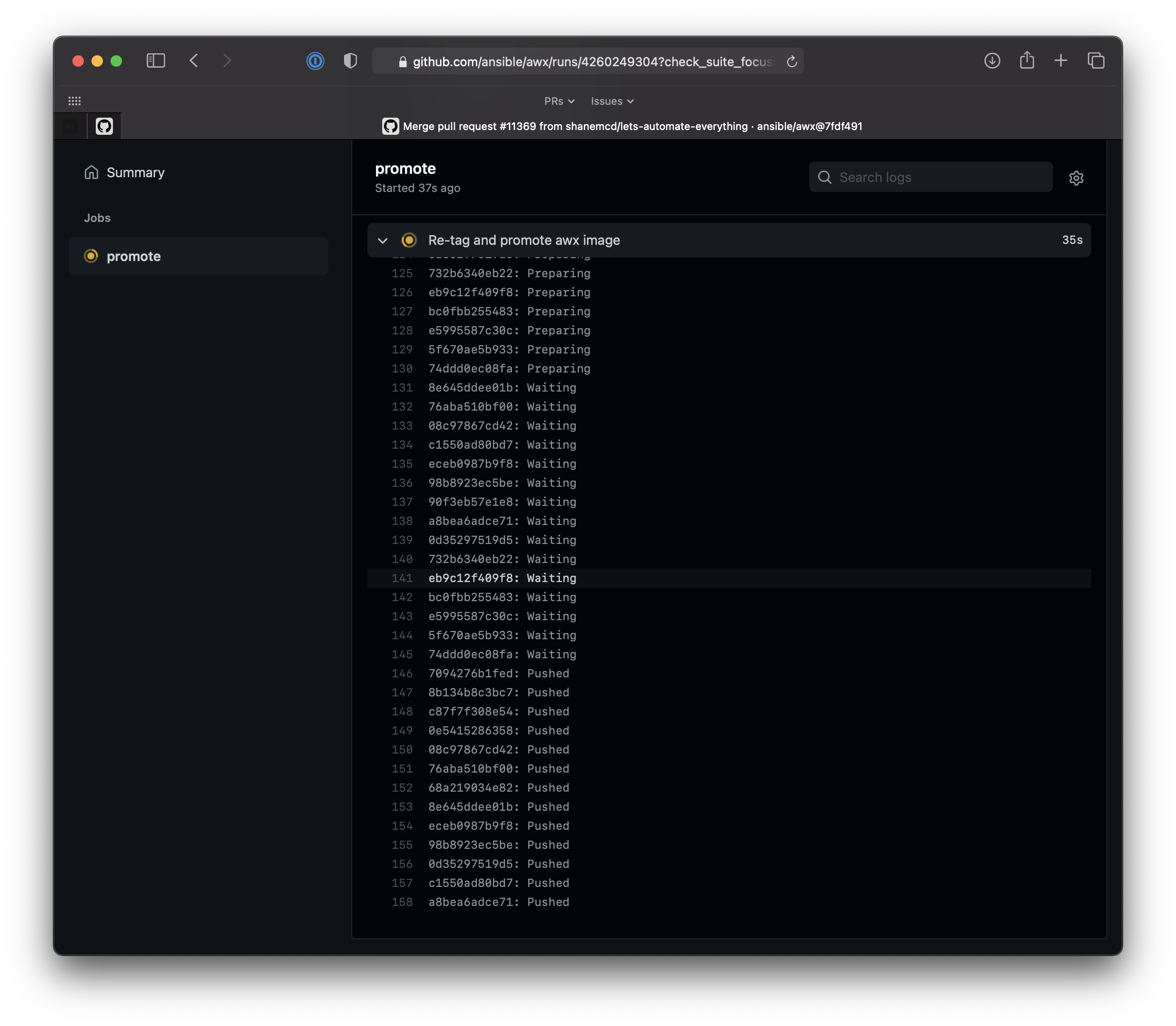Open the favorites grid icon
The image size is (1176, 1026).
tap(74, 101)
